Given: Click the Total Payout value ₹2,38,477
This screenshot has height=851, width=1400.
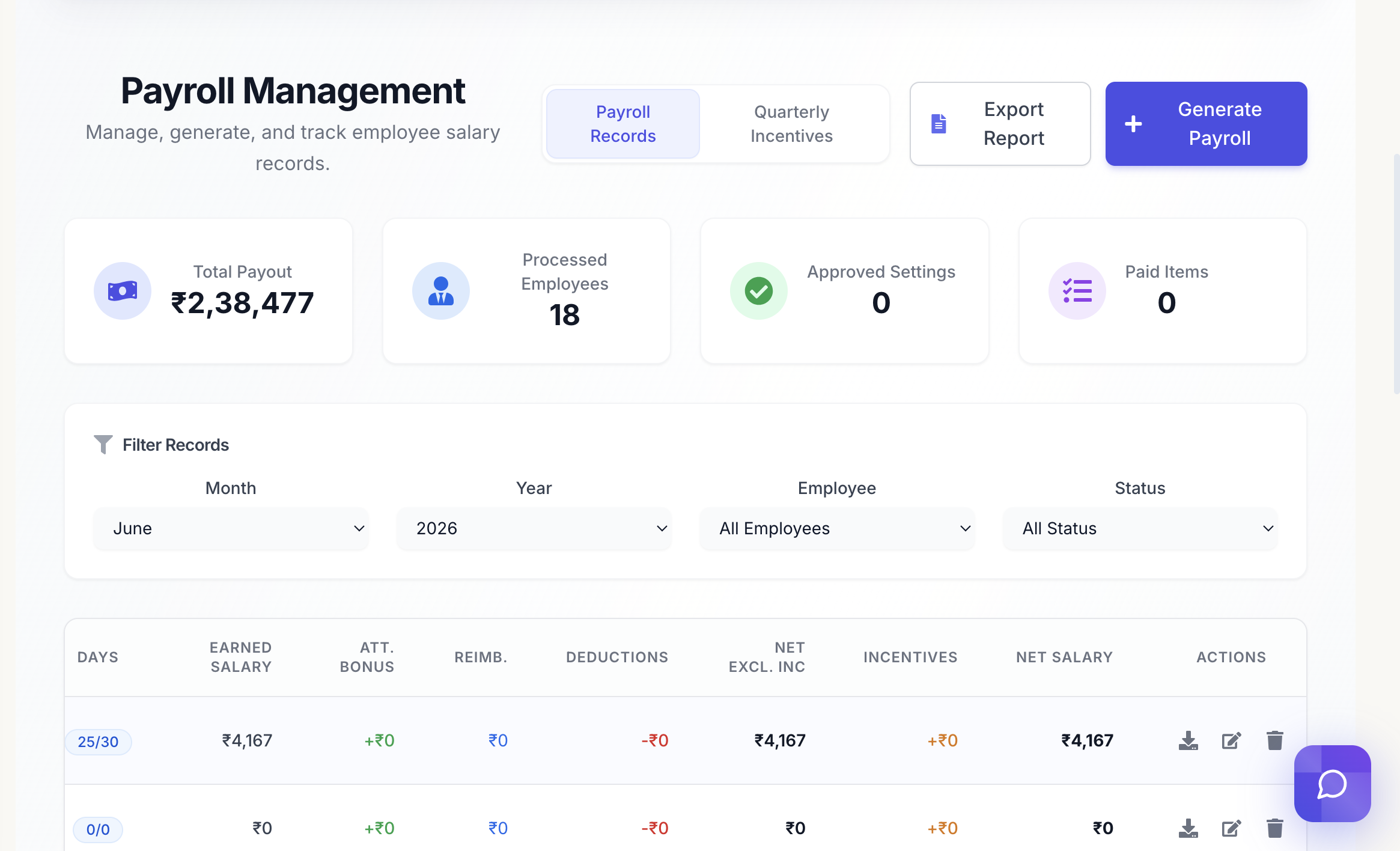Looking at the screenshot, I should click(x=242, y=303).
